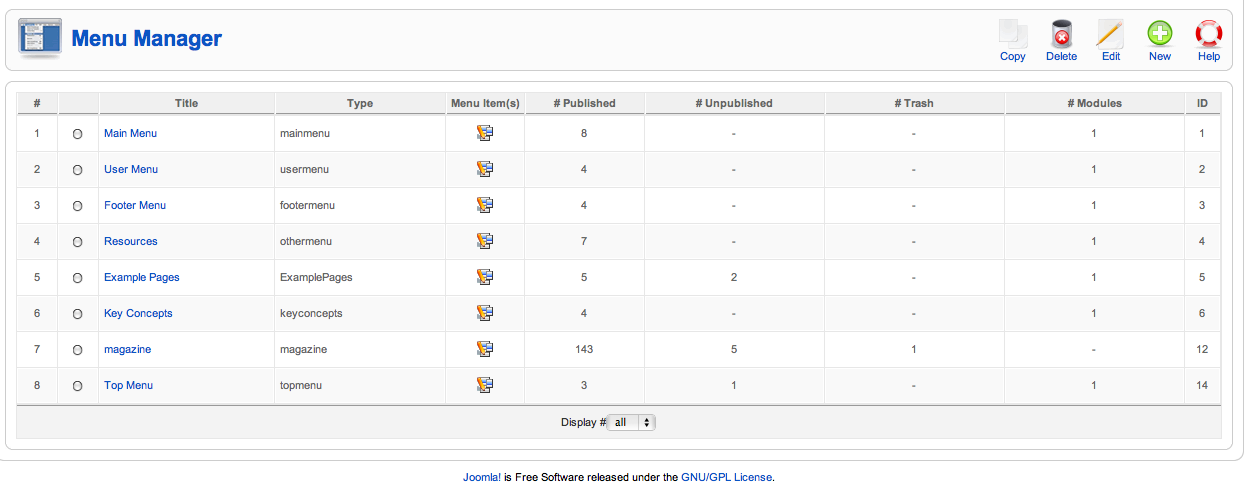Click the Type column header
This screenshot has height=493, width=1251.
[360, 103]
